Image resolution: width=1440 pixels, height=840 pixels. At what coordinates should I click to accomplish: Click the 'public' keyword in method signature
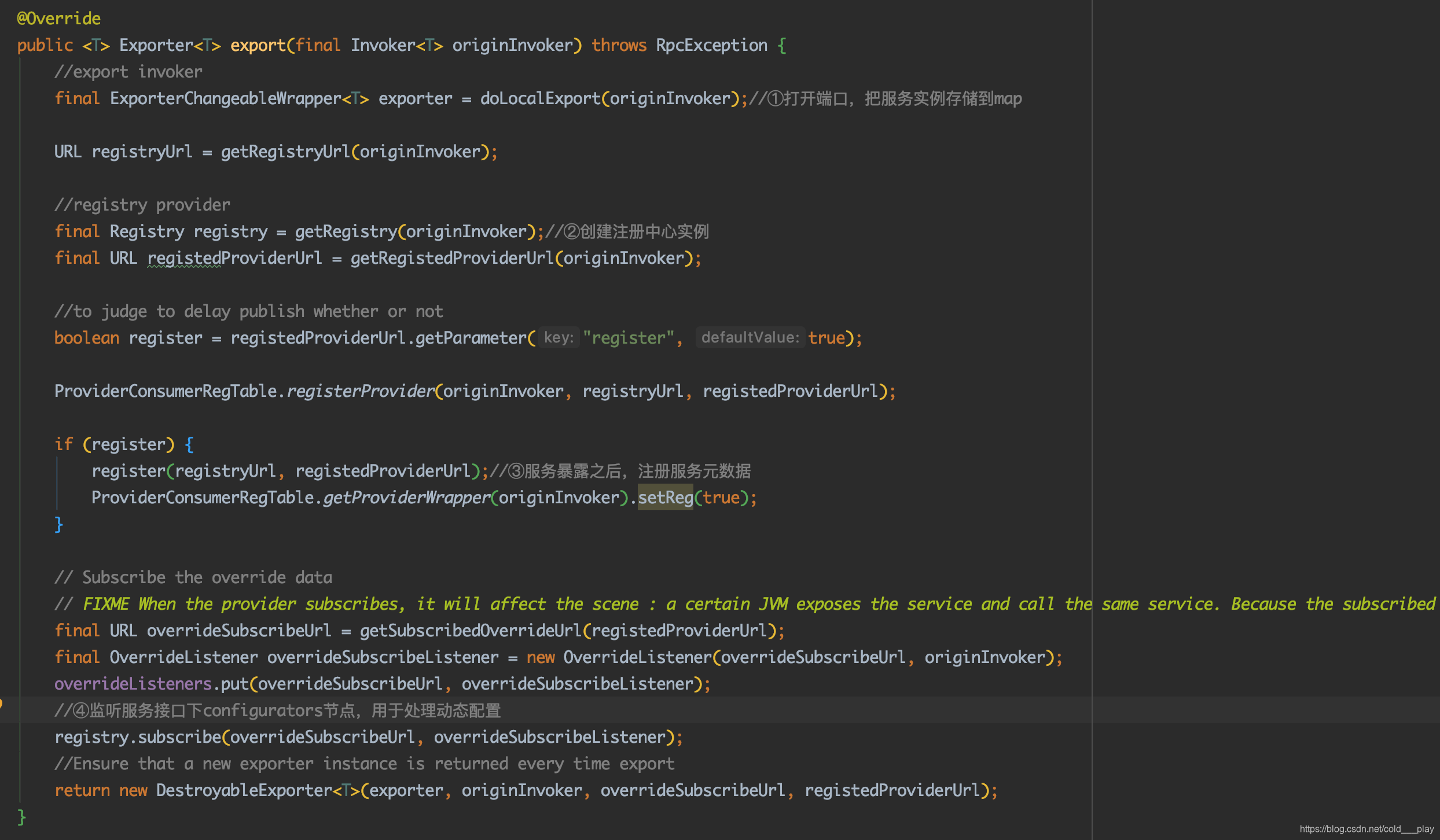coord(45,45)
